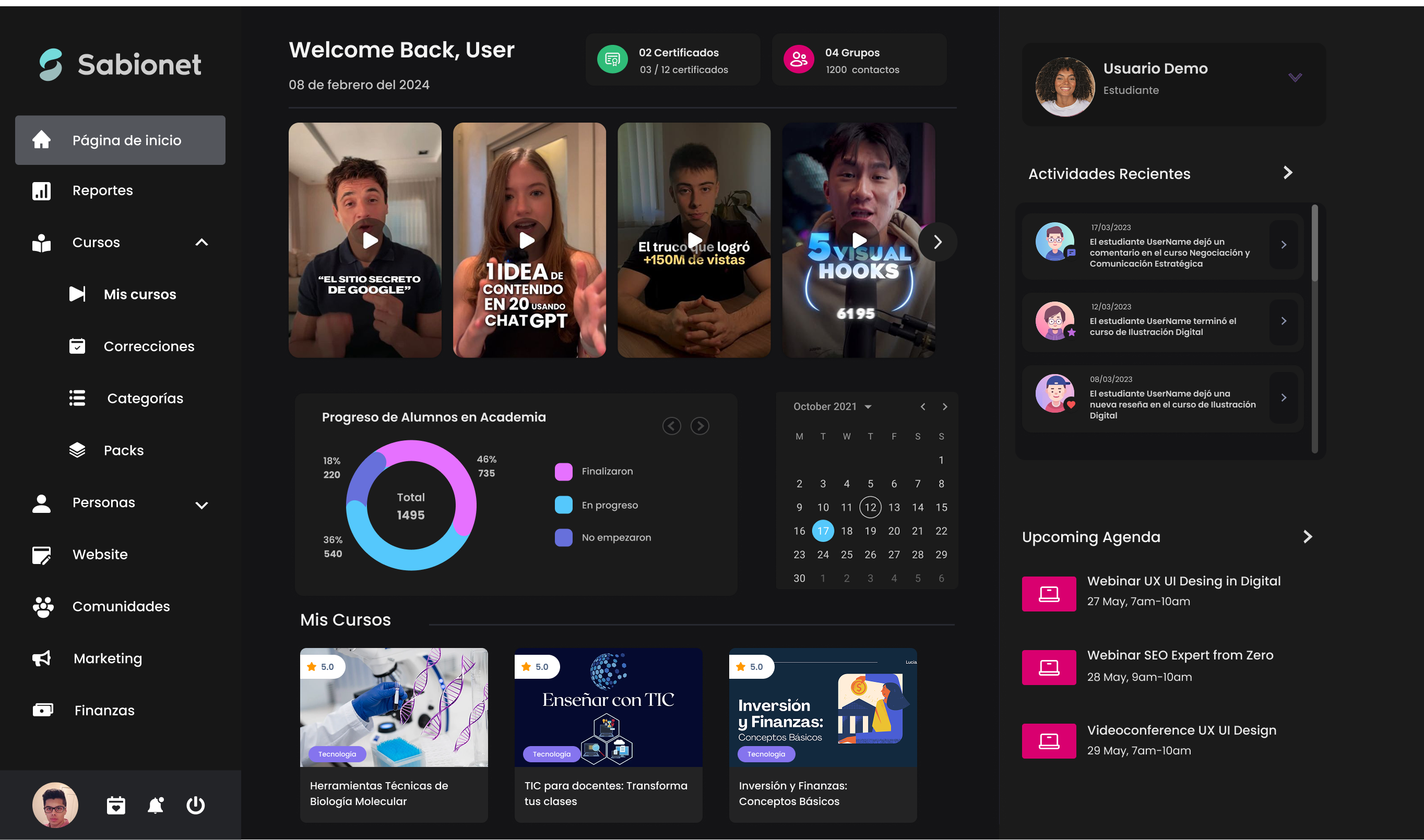Open the October 2021 month dropdown
1424x840 pixels.
(x=868, y=406)
